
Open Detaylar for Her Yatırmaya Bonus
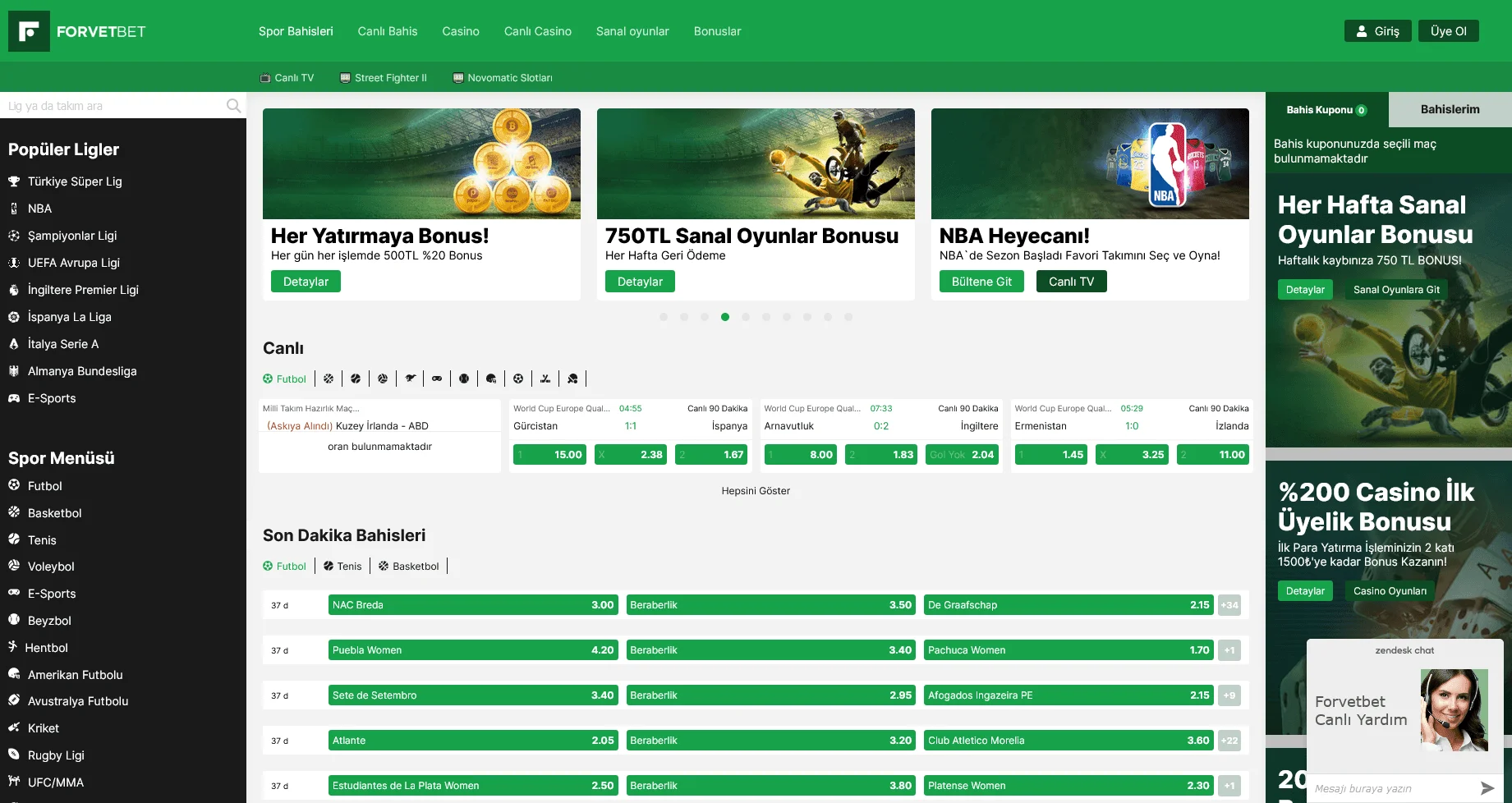[x=306, y=282]
